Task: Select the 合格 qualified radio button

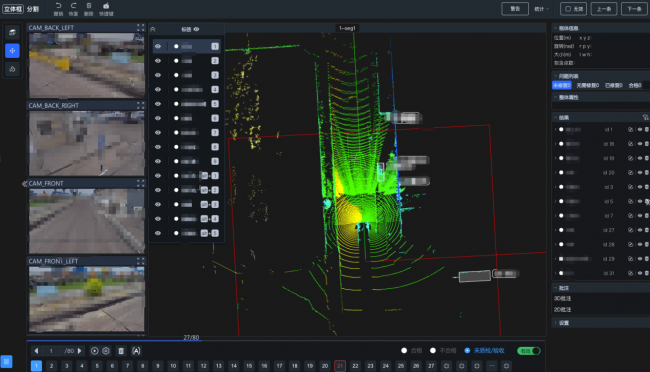Action: [x=404, y=351]
